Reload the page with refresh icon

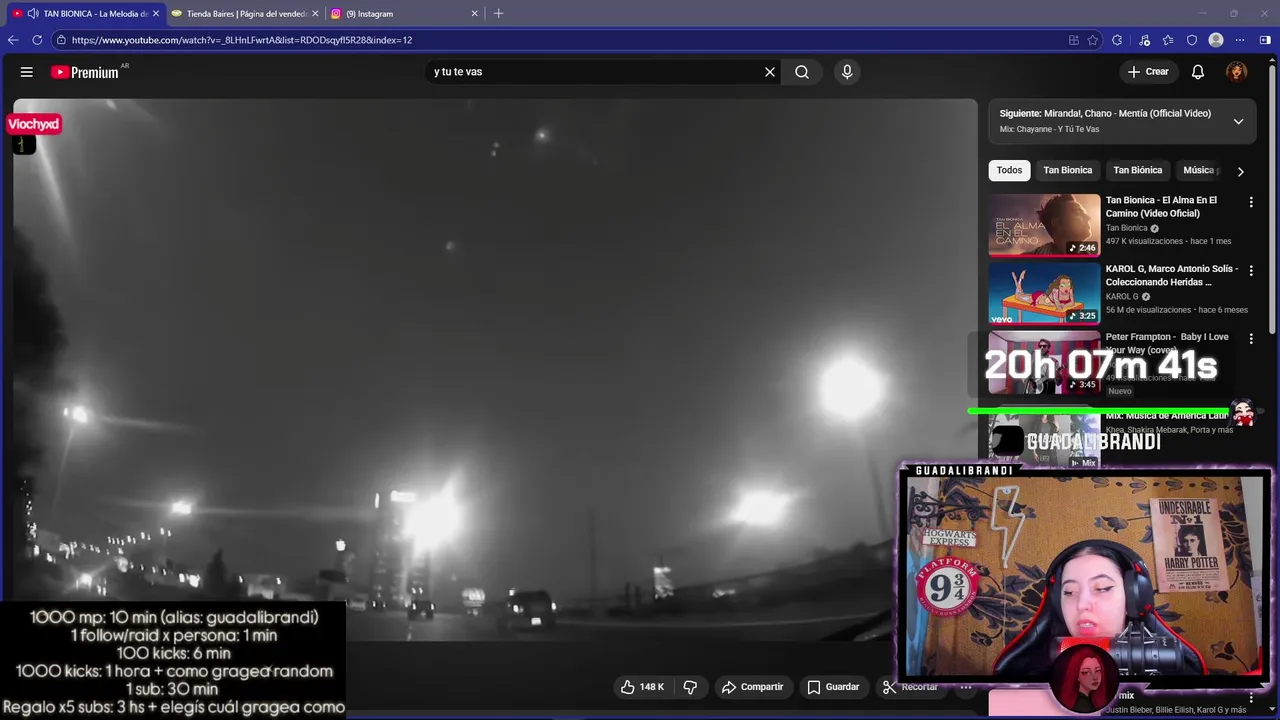37,40
